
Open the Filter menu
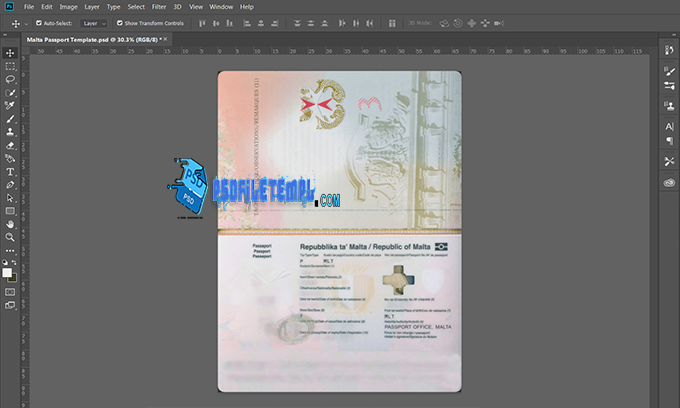click(159, 7)
